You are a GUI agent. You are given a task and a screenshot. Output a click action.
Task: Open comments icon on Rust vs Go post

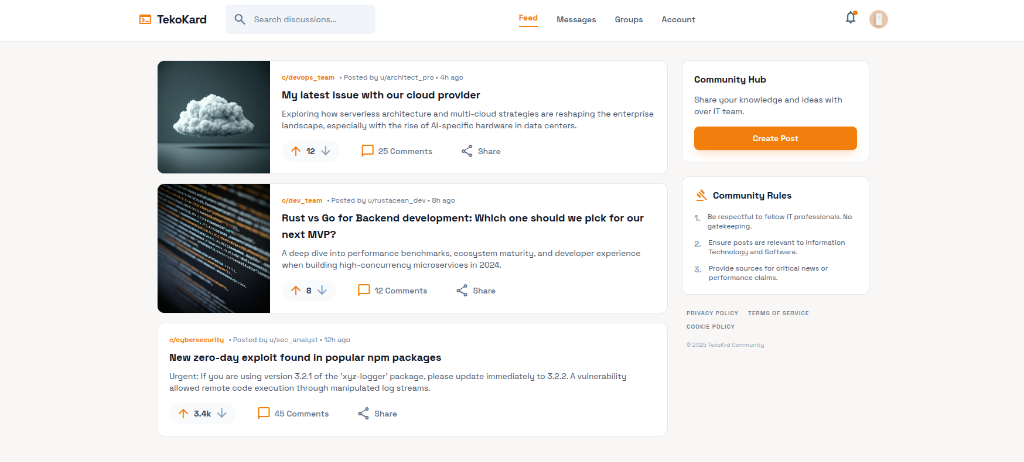364,291
